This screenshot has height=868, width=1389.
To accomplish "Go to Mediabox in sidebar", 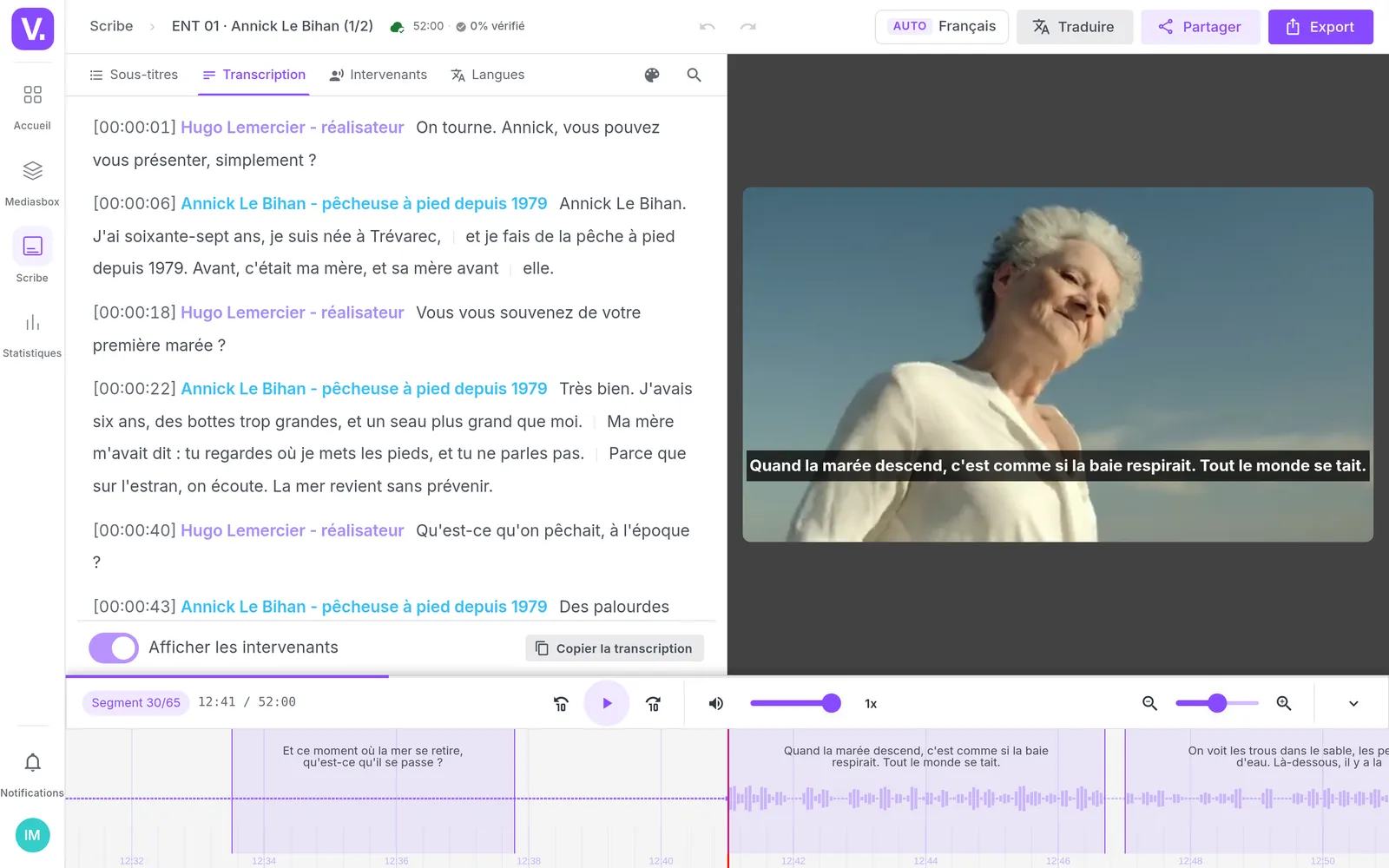I will tap(32, 182).
